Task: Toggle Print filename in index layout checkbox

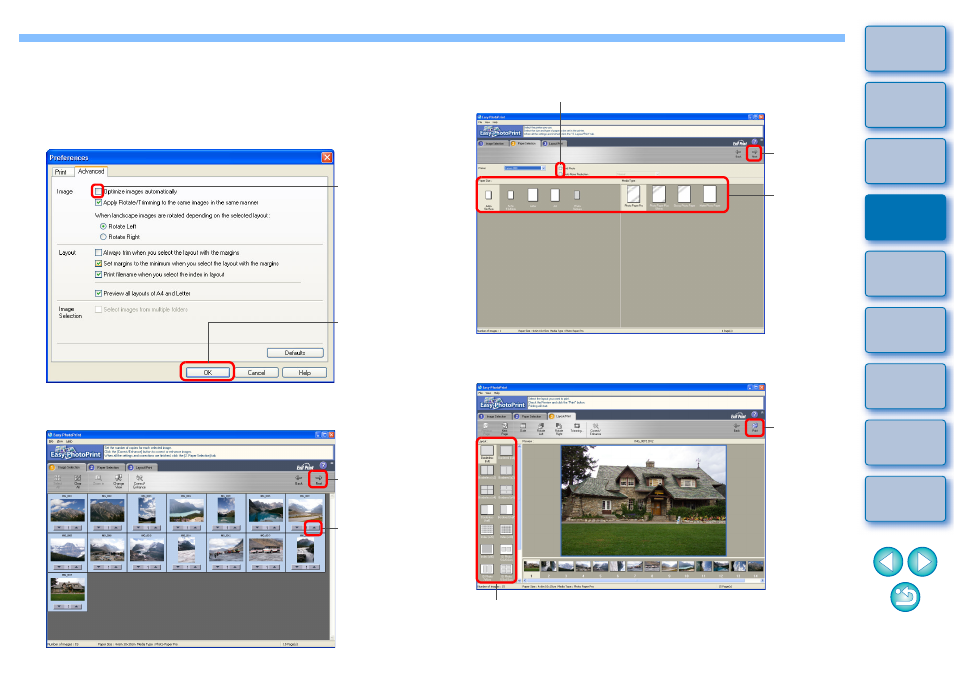Action: click(98, 274)
